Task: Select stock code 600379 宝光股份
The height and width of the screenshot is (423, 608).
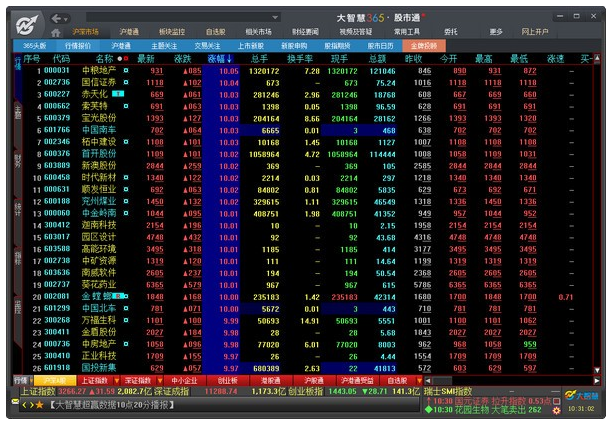Action: coord(308,118)
